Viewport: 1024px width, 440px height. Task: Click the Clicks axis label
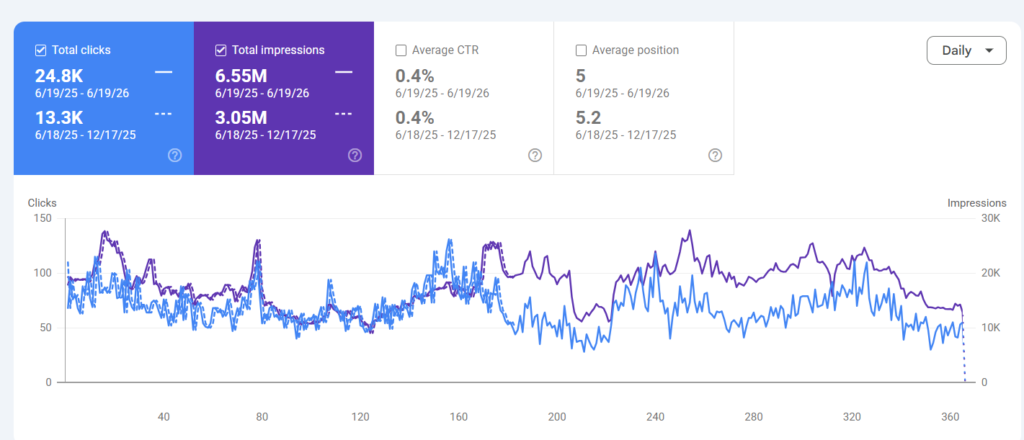(42, 203)
